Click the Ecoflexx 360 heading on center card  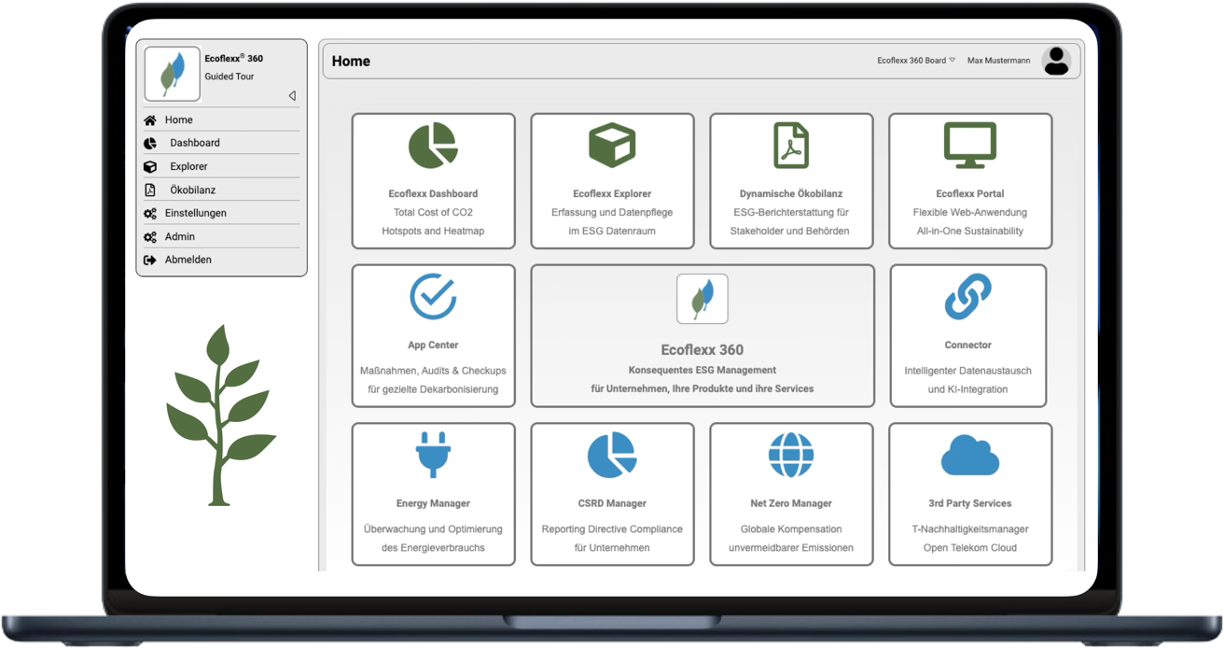click(702, 350)
